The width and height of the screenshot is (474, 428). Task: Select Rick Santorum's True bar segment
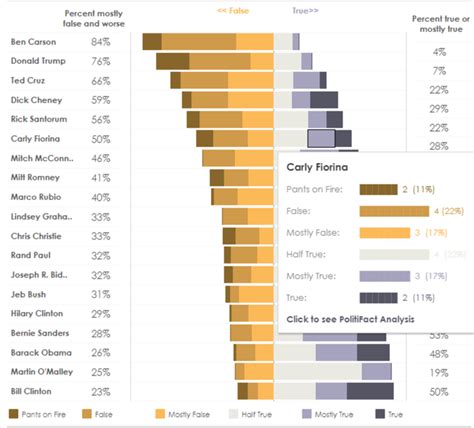(x=334, y=119)
